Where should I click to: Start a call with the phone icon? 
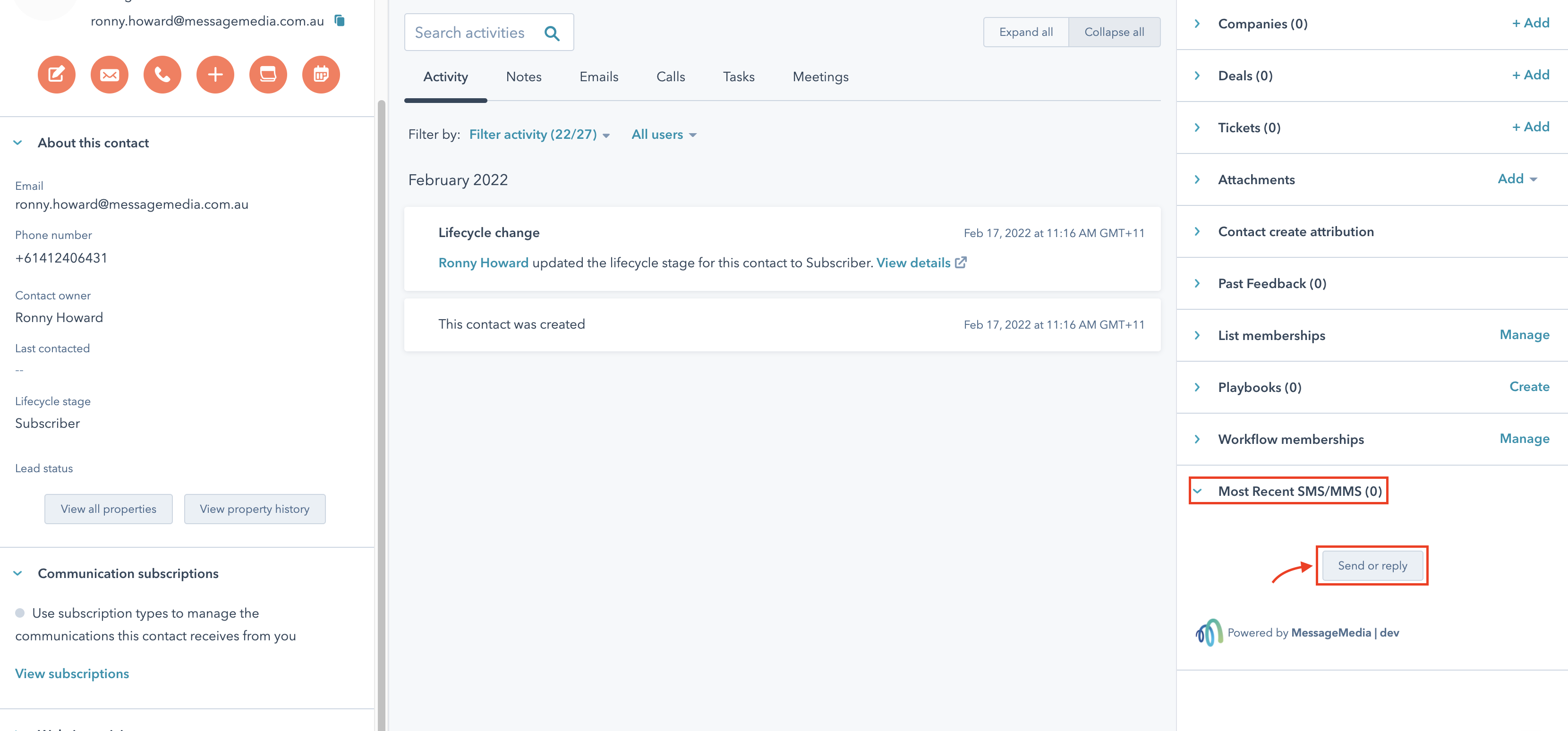click(x=162, y=74)
